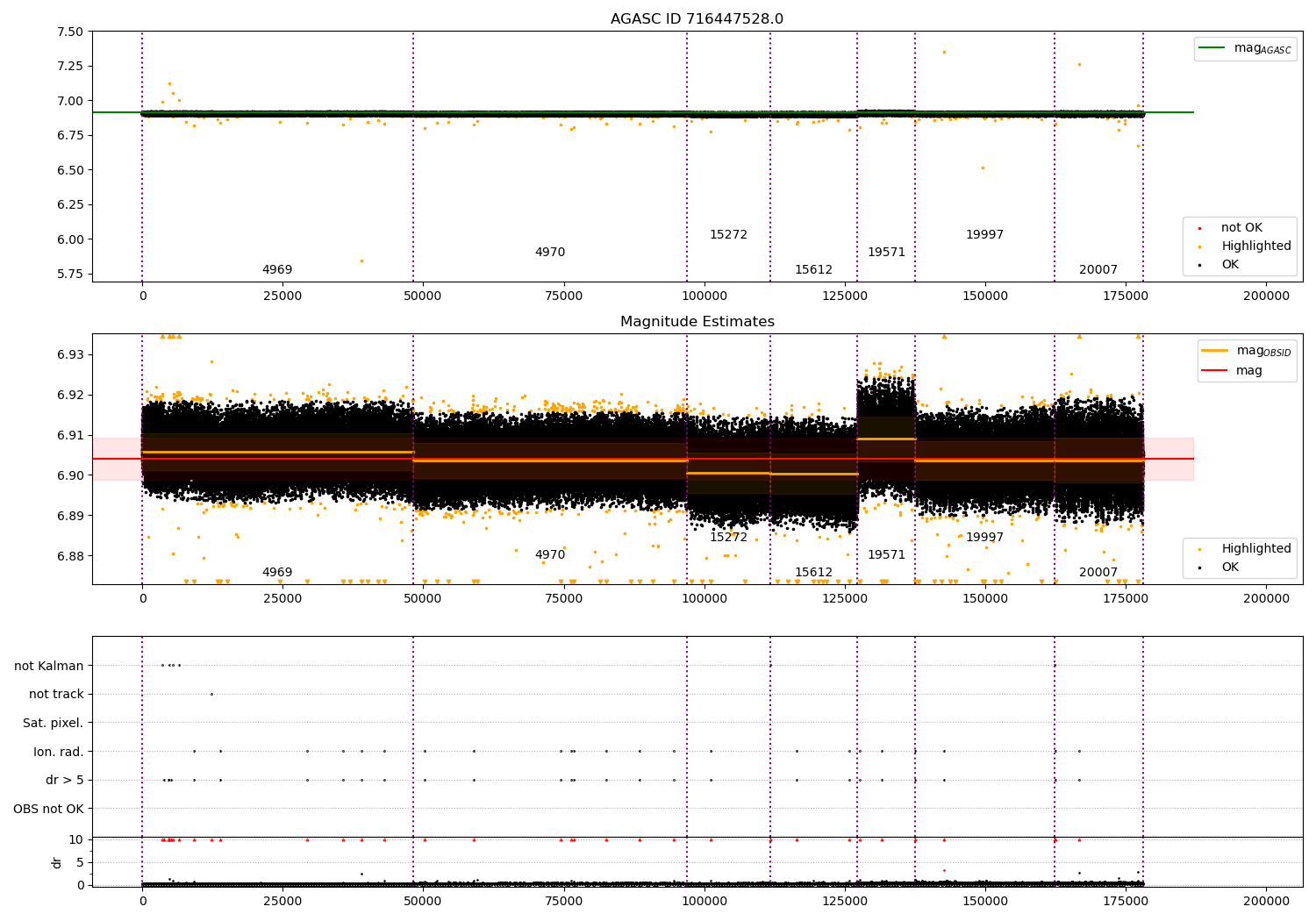Click the 'not Kalman' axis label
The height and width of the screenshot is (921, 1316).
pos(49,666)
